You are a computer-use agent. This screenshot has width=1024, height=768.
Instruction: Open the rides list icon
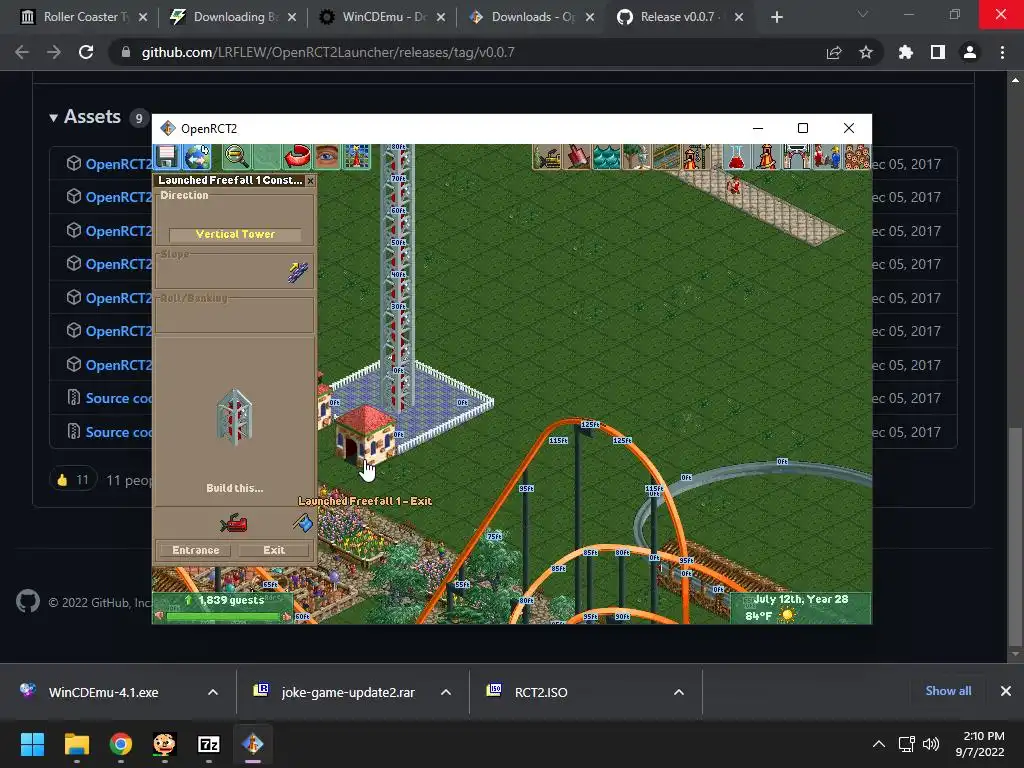767,157
